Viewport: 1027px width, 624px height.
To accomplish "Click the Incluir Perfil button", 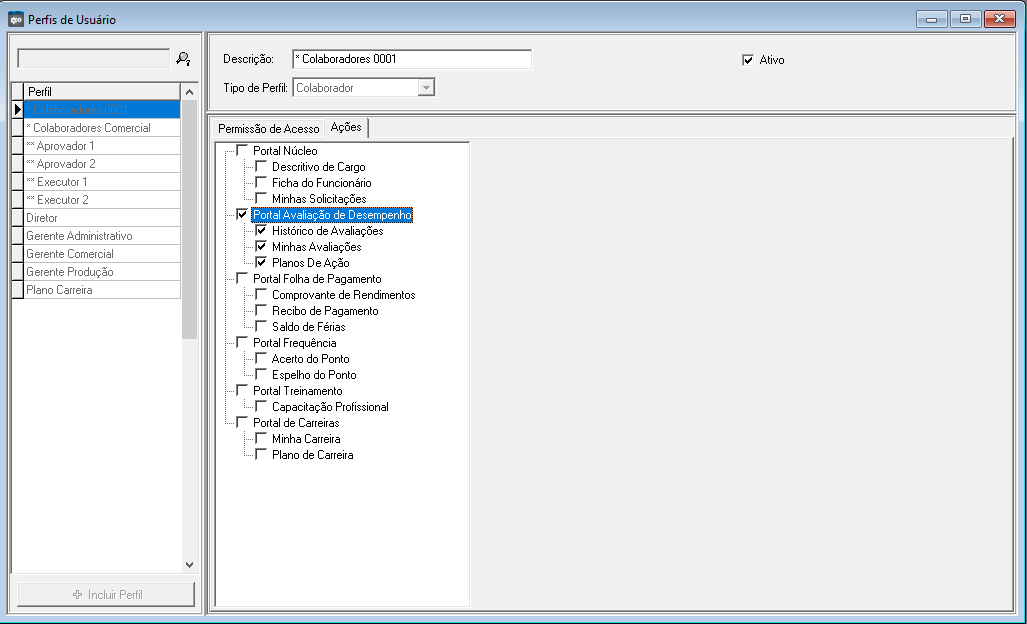I will [106, 594].
